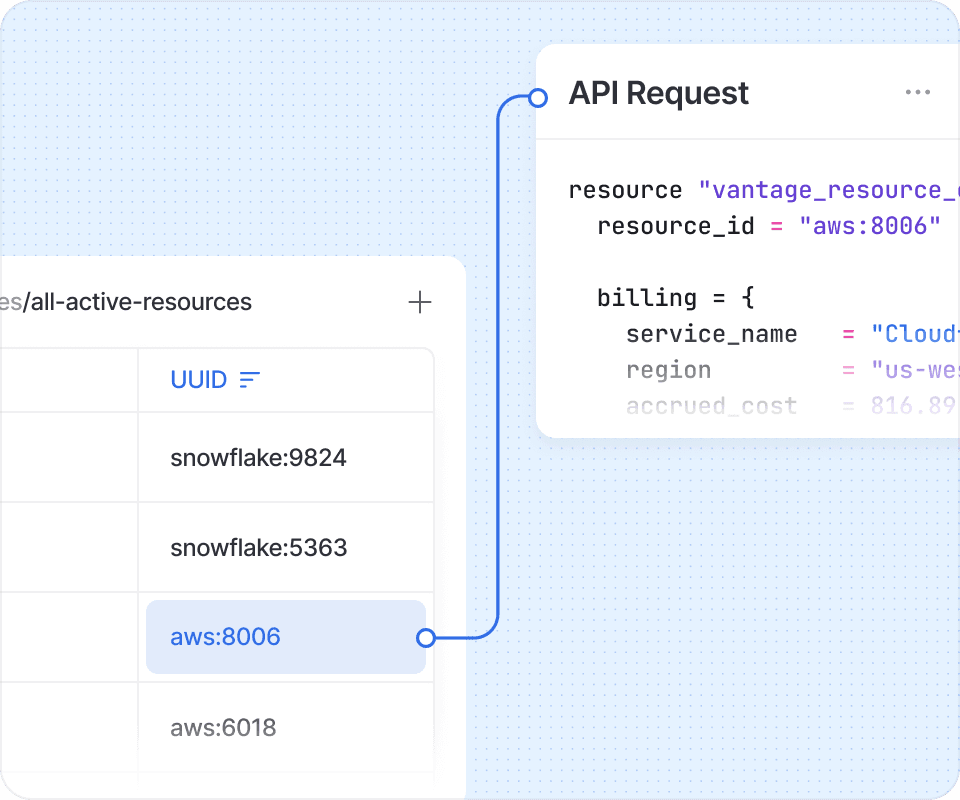Select the aws:6018 table cell
Image resolution: width=960 pixels, height=800 pixels.
(x=223, y=727)
